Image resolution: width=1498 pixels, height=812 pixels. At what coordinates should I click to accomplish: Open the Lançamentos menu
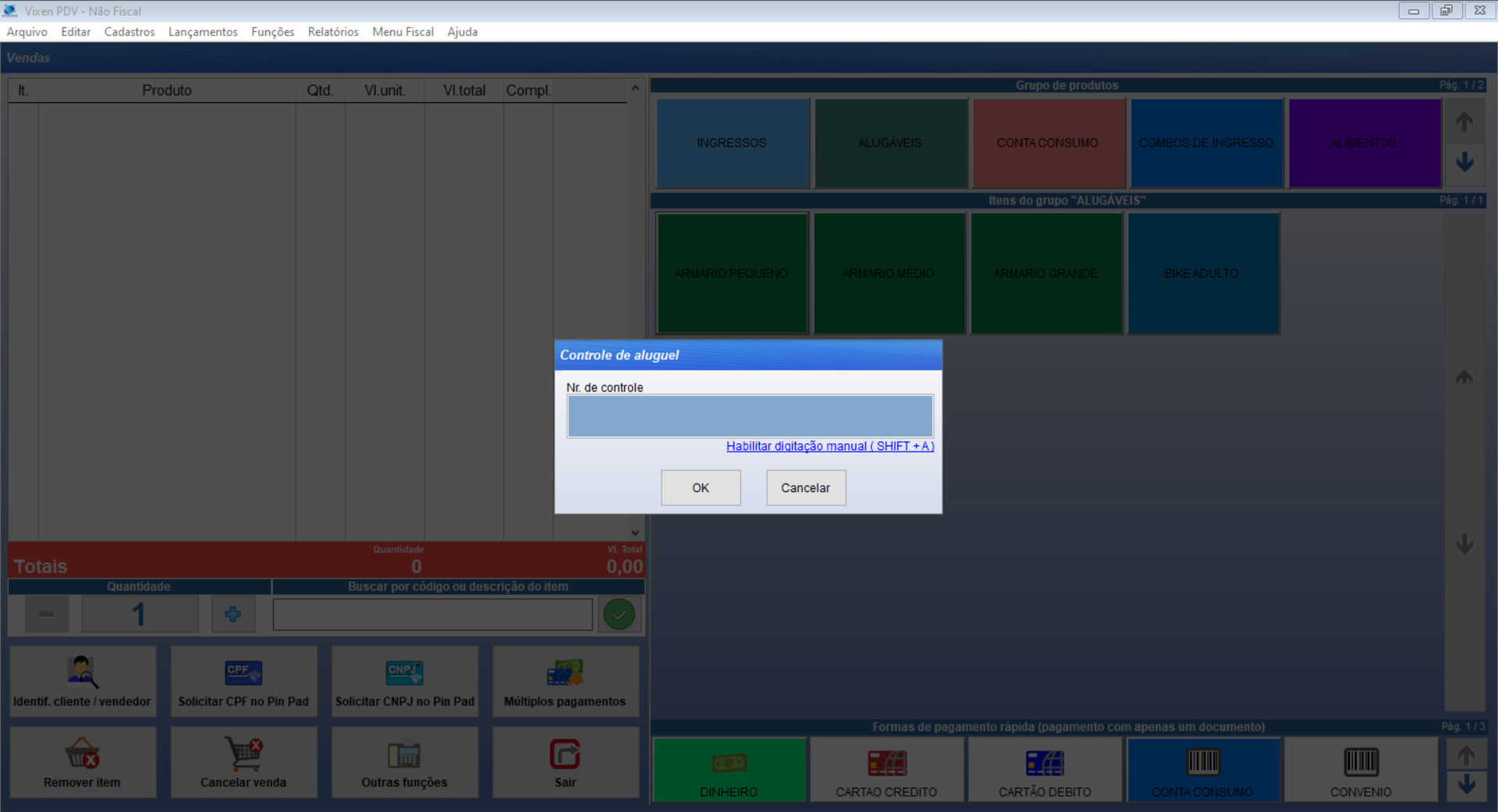(x=203, y=32)
